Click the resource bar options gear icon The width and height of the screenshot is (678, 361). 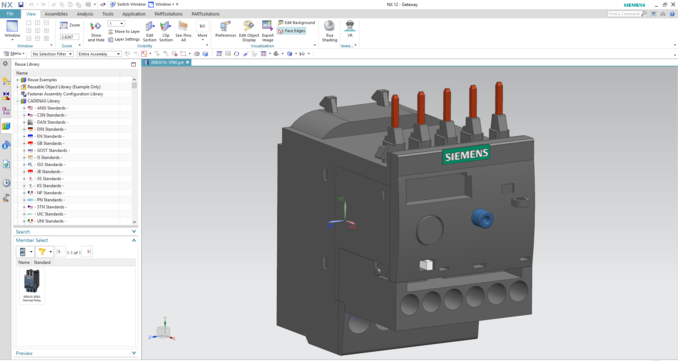tap(5, 64)
